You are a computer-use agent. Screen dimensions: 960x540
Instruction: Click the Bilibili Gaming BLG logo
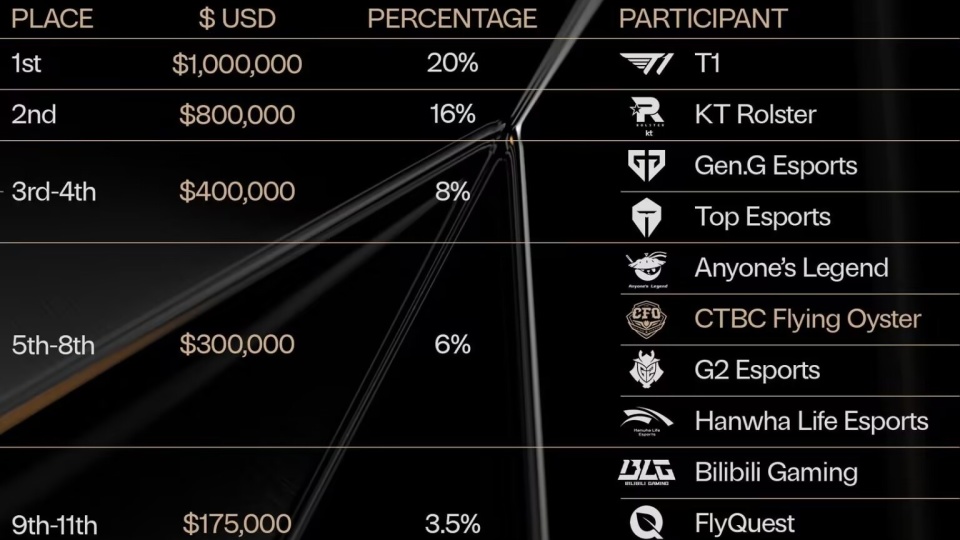[646, 472]
